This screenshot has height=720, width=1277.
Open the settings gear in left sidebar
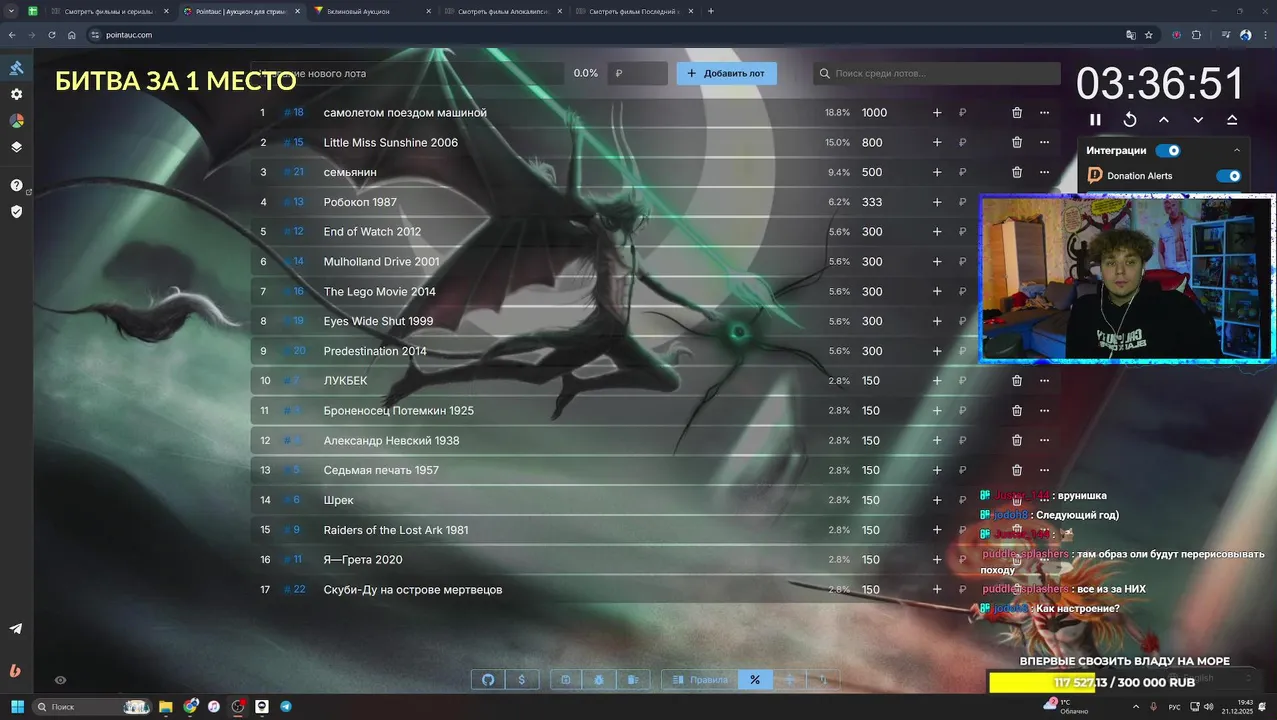(x=16, y=94)
